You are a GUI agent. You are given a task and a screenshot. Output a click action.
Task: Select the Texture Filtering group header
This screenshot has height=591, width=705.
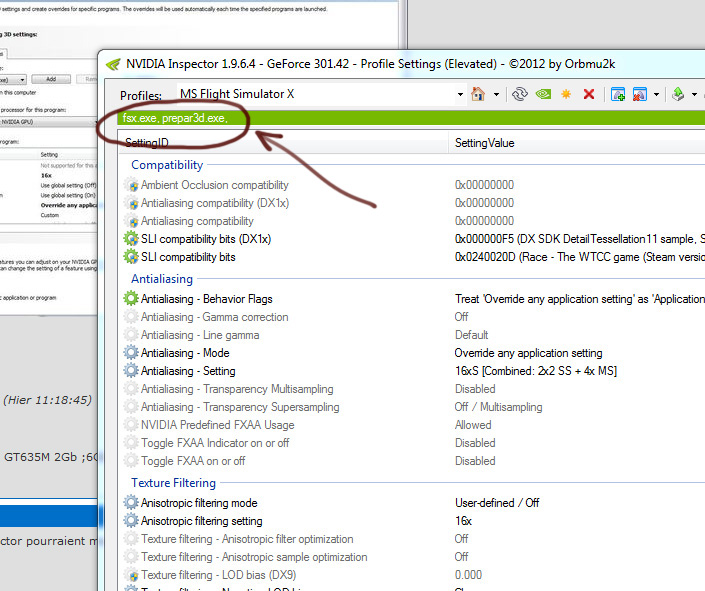point(174,483)
